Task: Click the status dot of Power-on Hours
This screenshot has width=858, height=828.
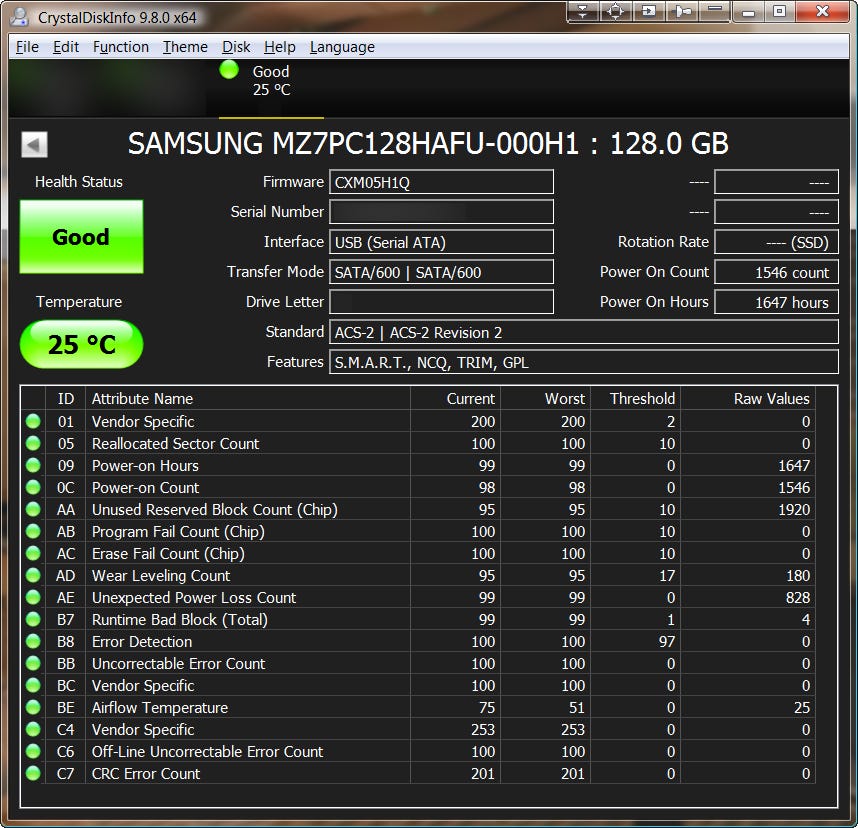Action: [33, 465]
